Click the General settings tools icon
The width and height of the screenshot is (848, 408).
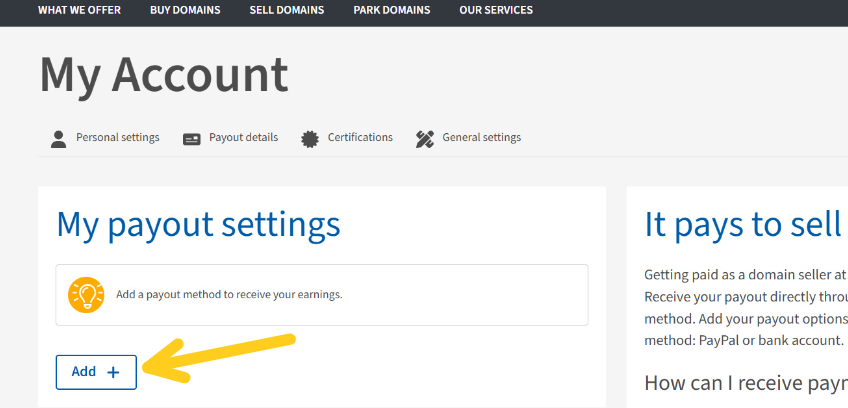click(x=425, y=140)
